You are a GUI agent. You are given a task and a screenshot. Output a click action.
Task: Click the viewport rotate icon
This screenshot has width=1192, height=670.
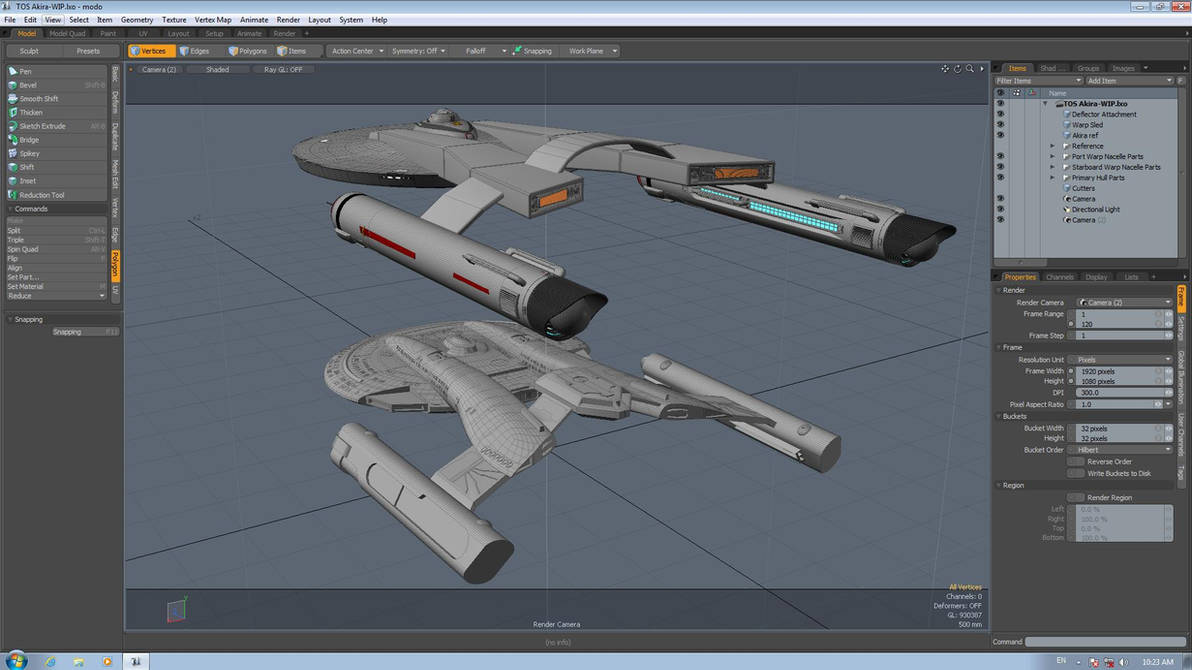pos(957,69)
